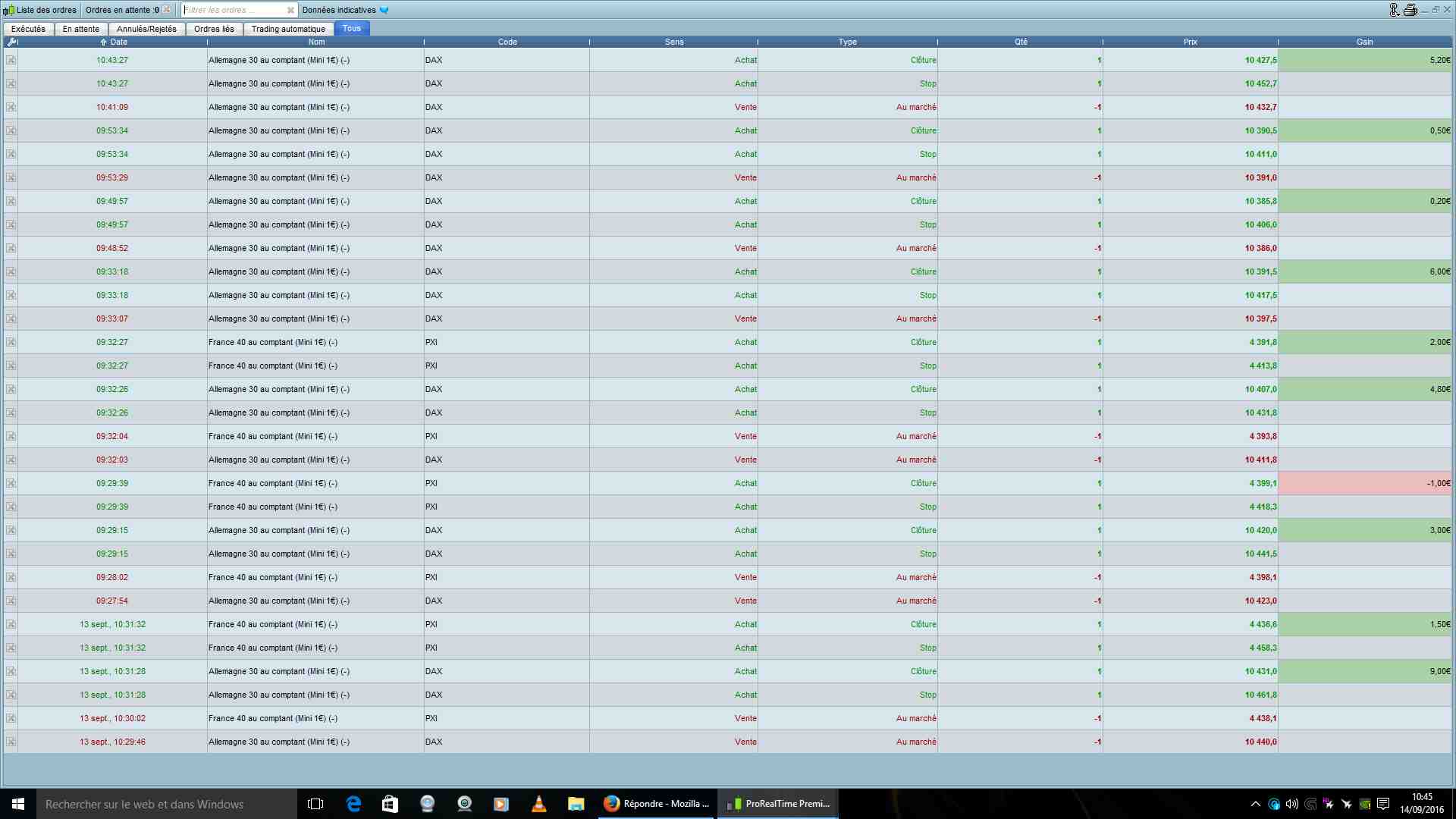Select the En attente tab
Image resolution: width=1456 pixels, height=819 pixels.
click(80, 29)
